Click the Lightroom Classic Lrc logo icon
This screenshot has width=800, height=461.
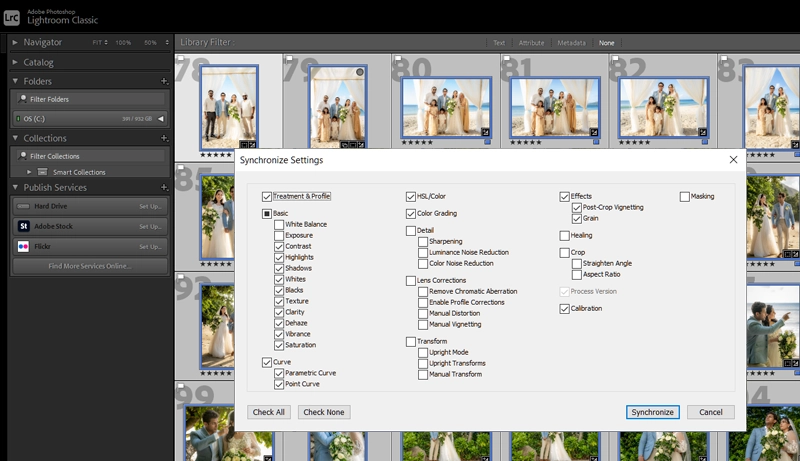pyautogui.click(x=11, y=18)
